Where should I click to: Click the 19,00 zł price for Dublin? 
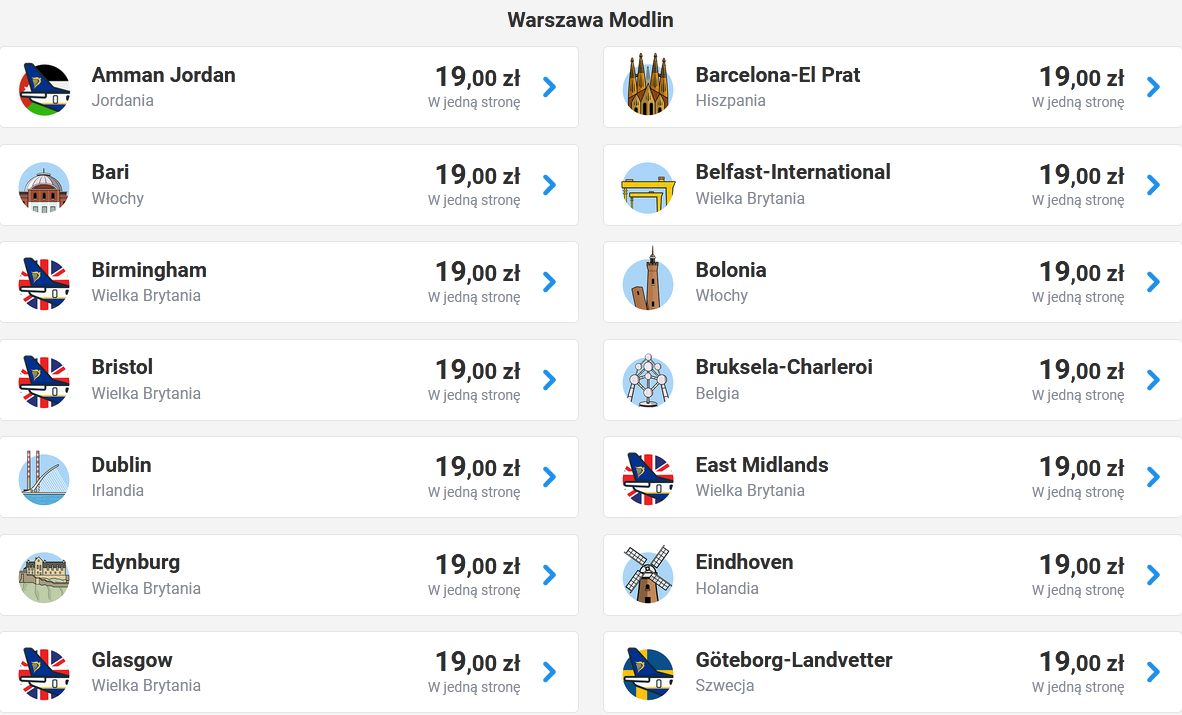click(478, 467)
